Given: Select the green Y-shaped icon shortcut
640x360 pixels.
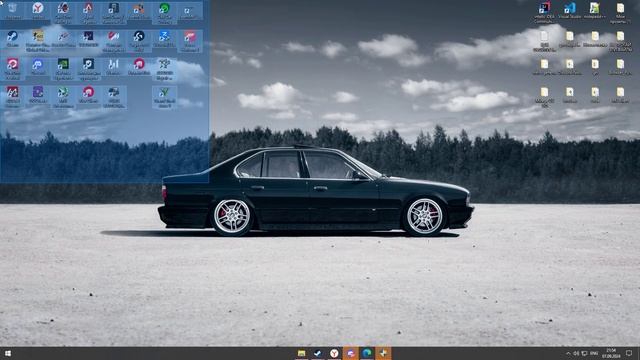Looking at the screenshot, I should [x=164, y=97].
